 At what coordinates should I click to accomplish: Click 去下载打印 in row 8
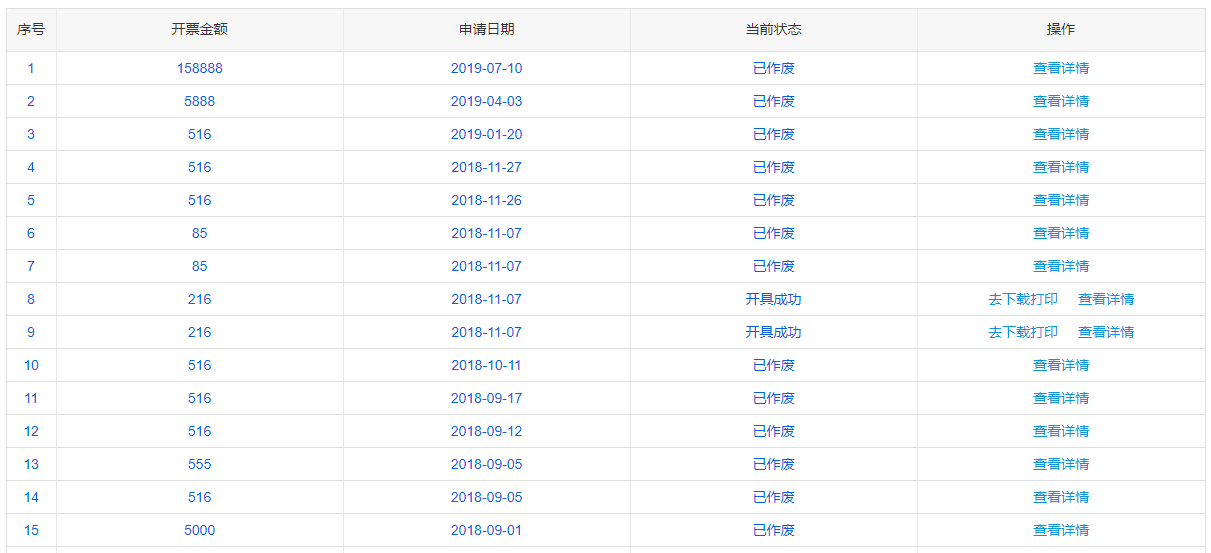(1023, 299)
